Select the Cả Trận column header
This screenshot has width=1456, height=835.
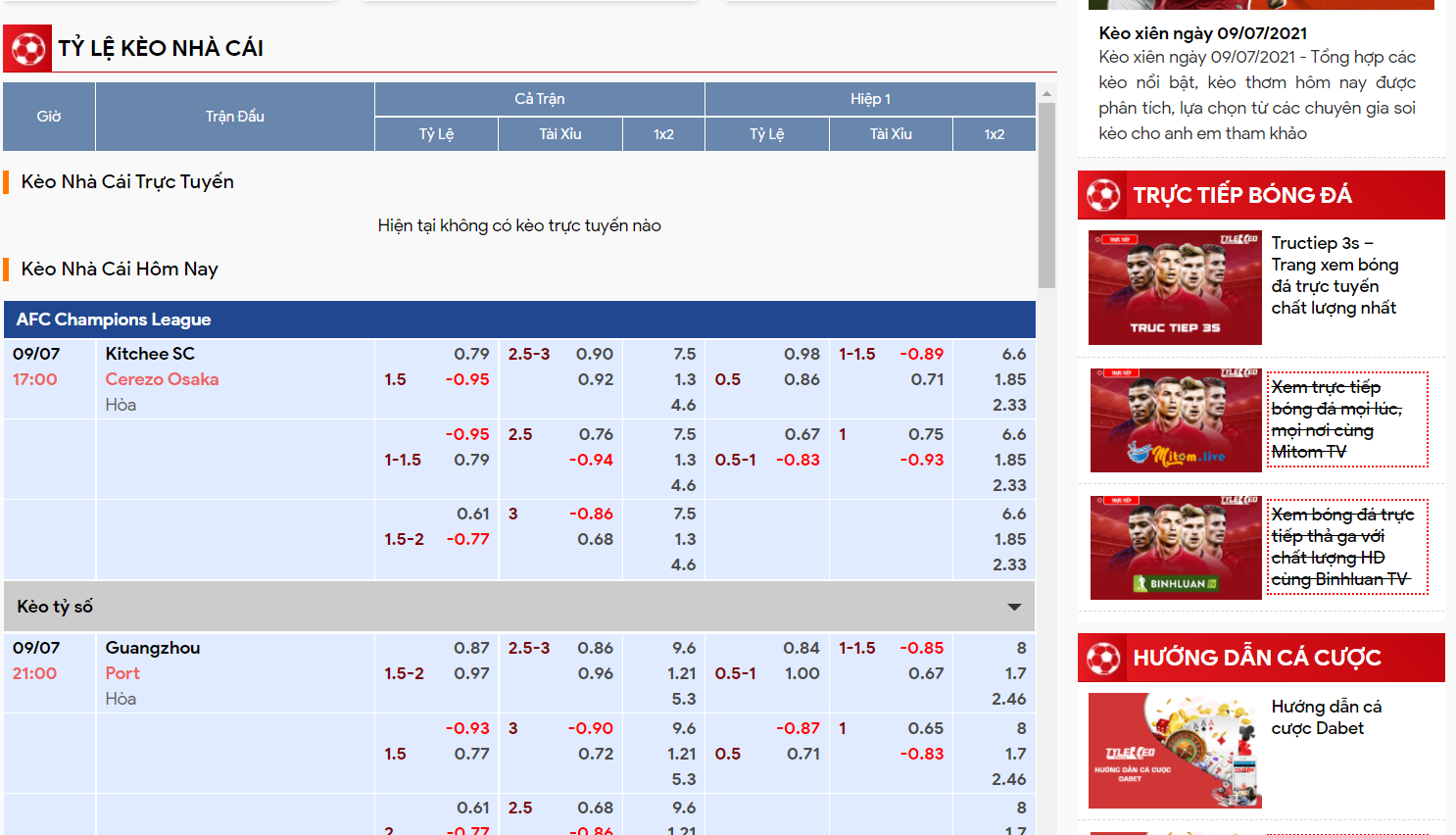(x=539, y=99)
